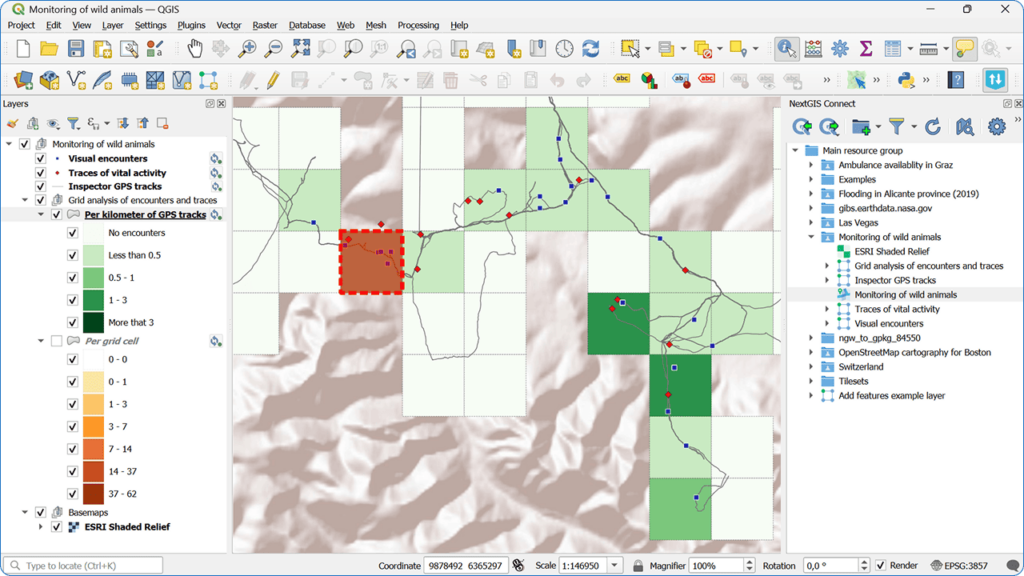The height and width of the screenshot is (576, 1024).
Task: Collapse the Per kilometer of GPS tracks legend
Action: pyautogui.click(x=39, y=213)
